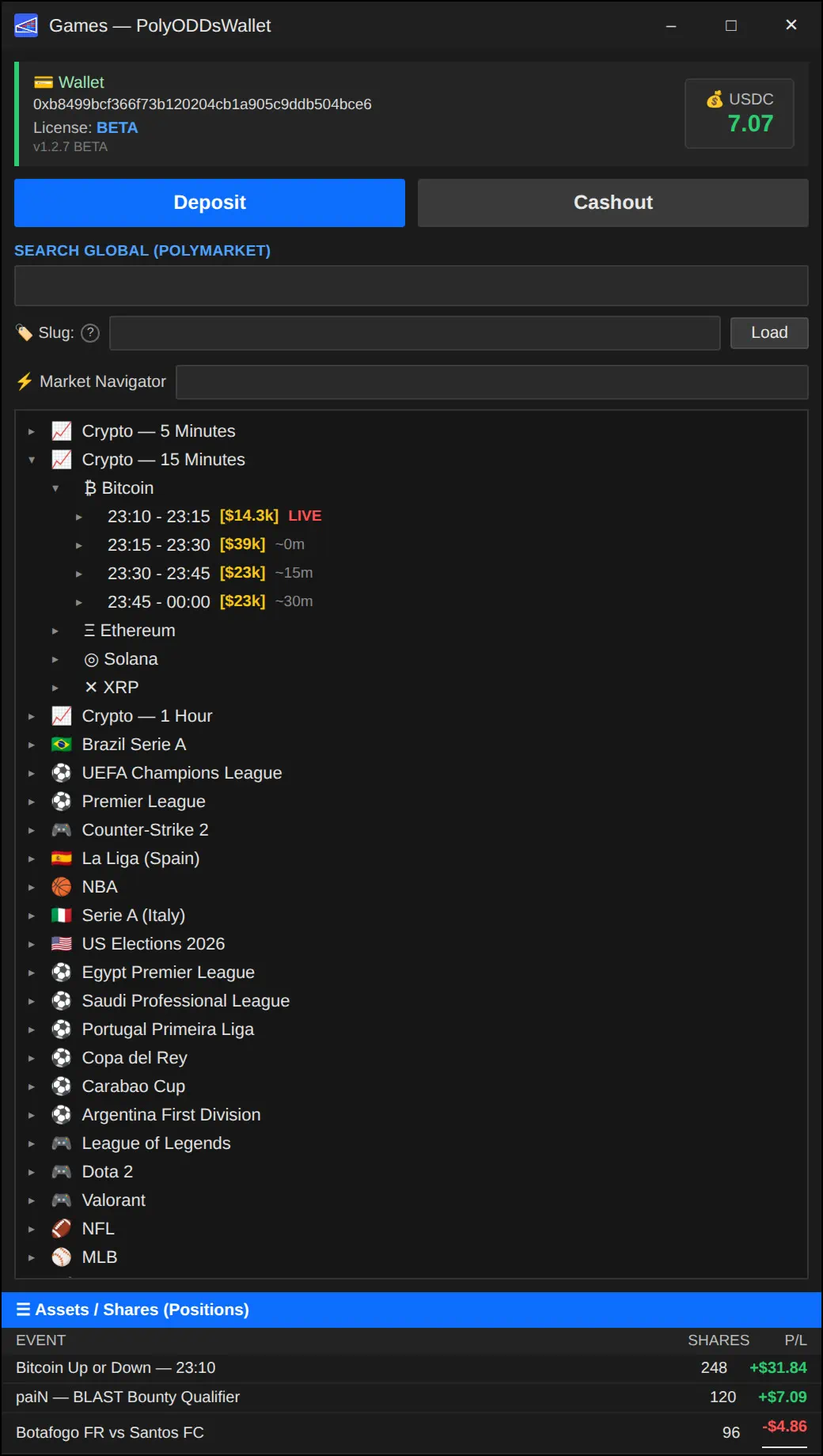Collapse the Bitcoin subtree

tap(55, 488)
